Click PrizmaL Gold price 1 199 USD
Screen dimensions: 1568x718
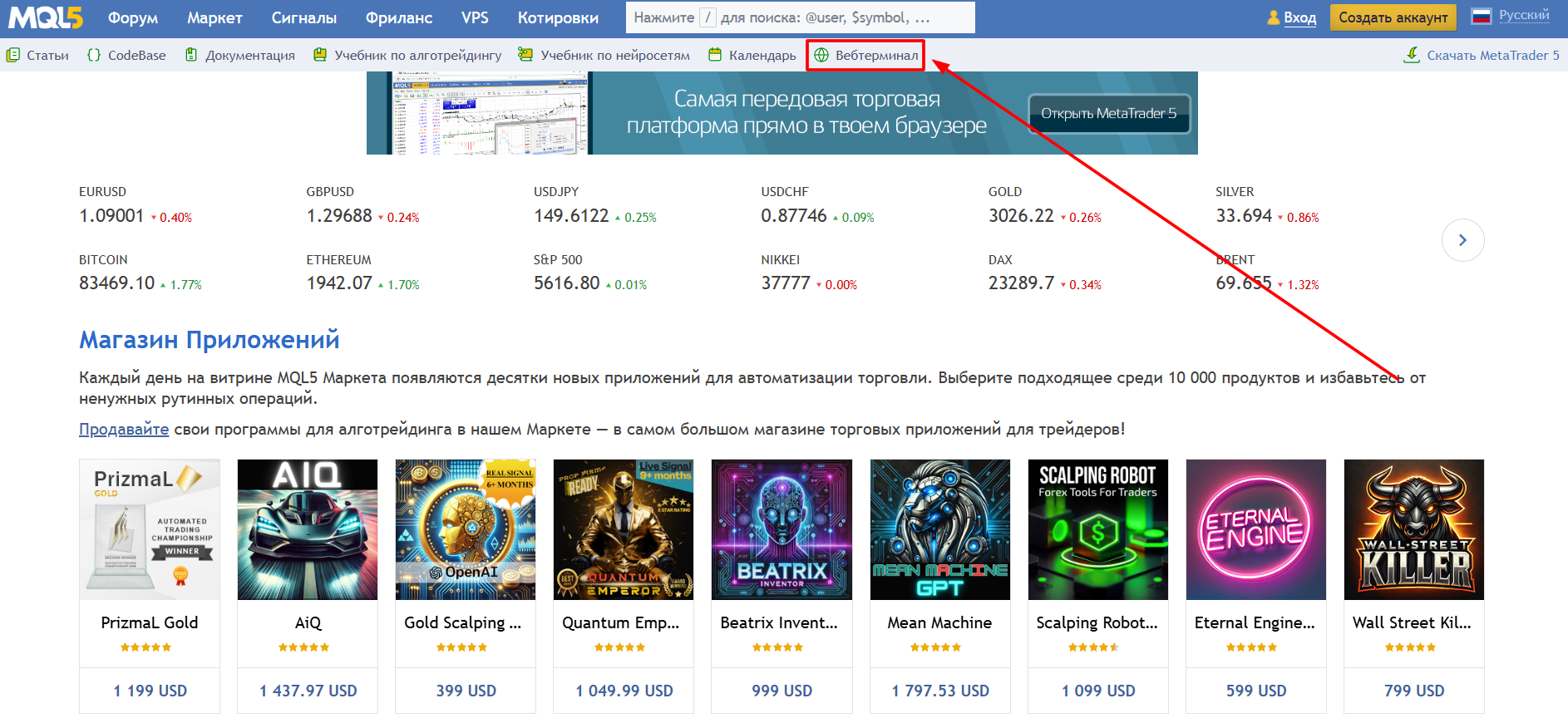[150, 691]
